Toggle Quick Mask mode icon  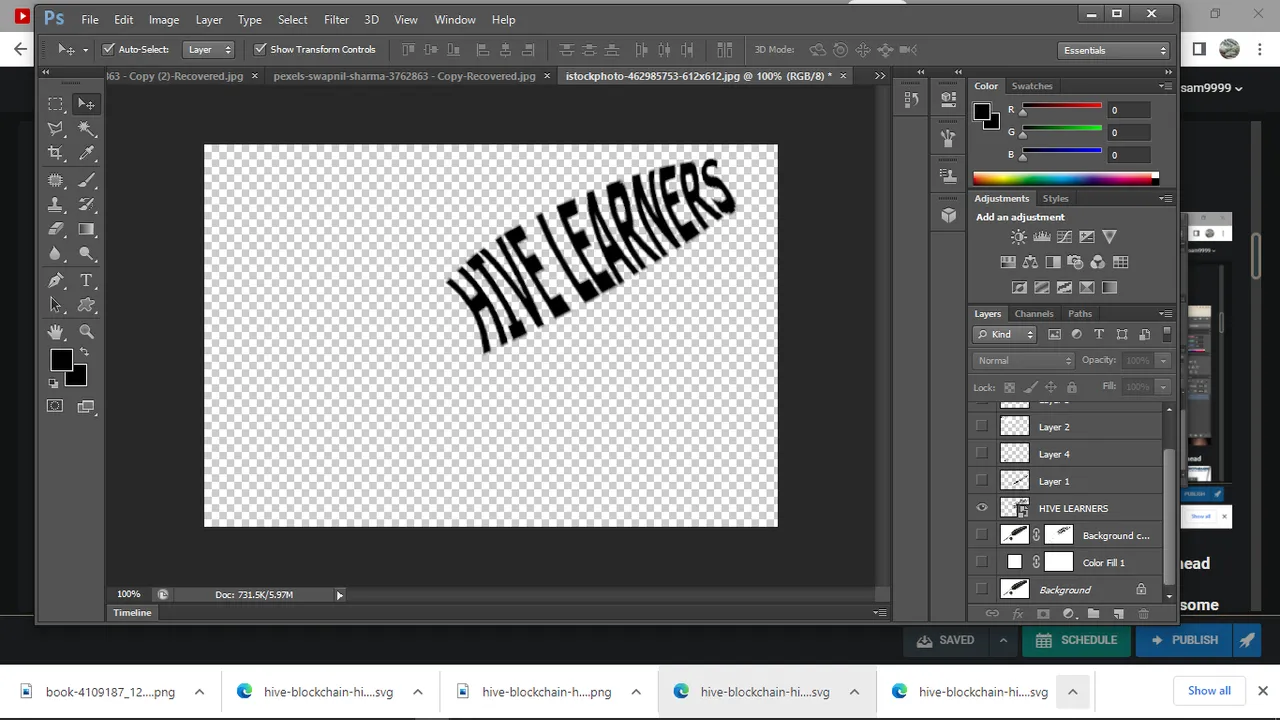[55, 406]
